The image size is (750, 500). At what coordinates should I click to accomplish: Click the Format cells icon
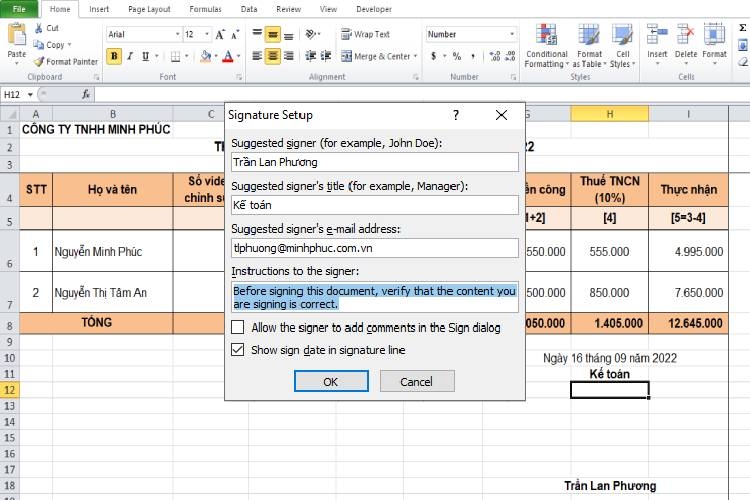point(714,35)
